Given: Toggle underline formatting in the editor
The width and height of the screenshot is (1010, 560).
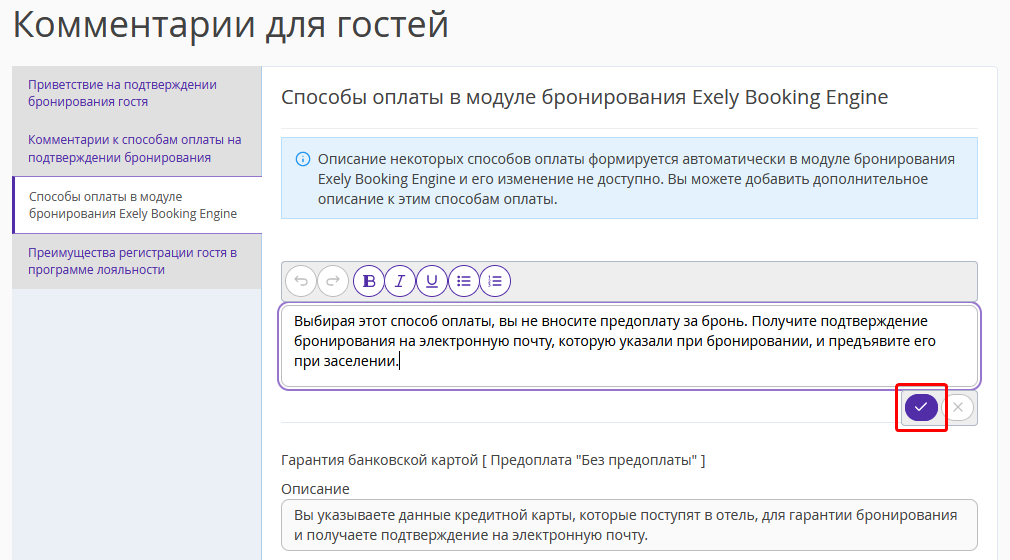Looking at the screenshot, I should 432,281.
